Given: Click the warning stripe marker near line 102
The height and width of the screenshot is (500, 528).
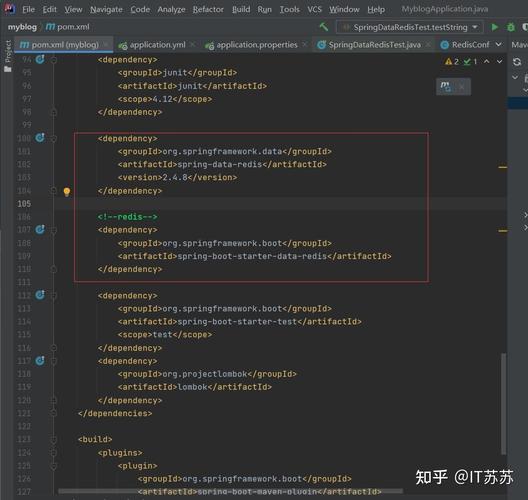Looking at the screenshot, I should coord(502,167).
